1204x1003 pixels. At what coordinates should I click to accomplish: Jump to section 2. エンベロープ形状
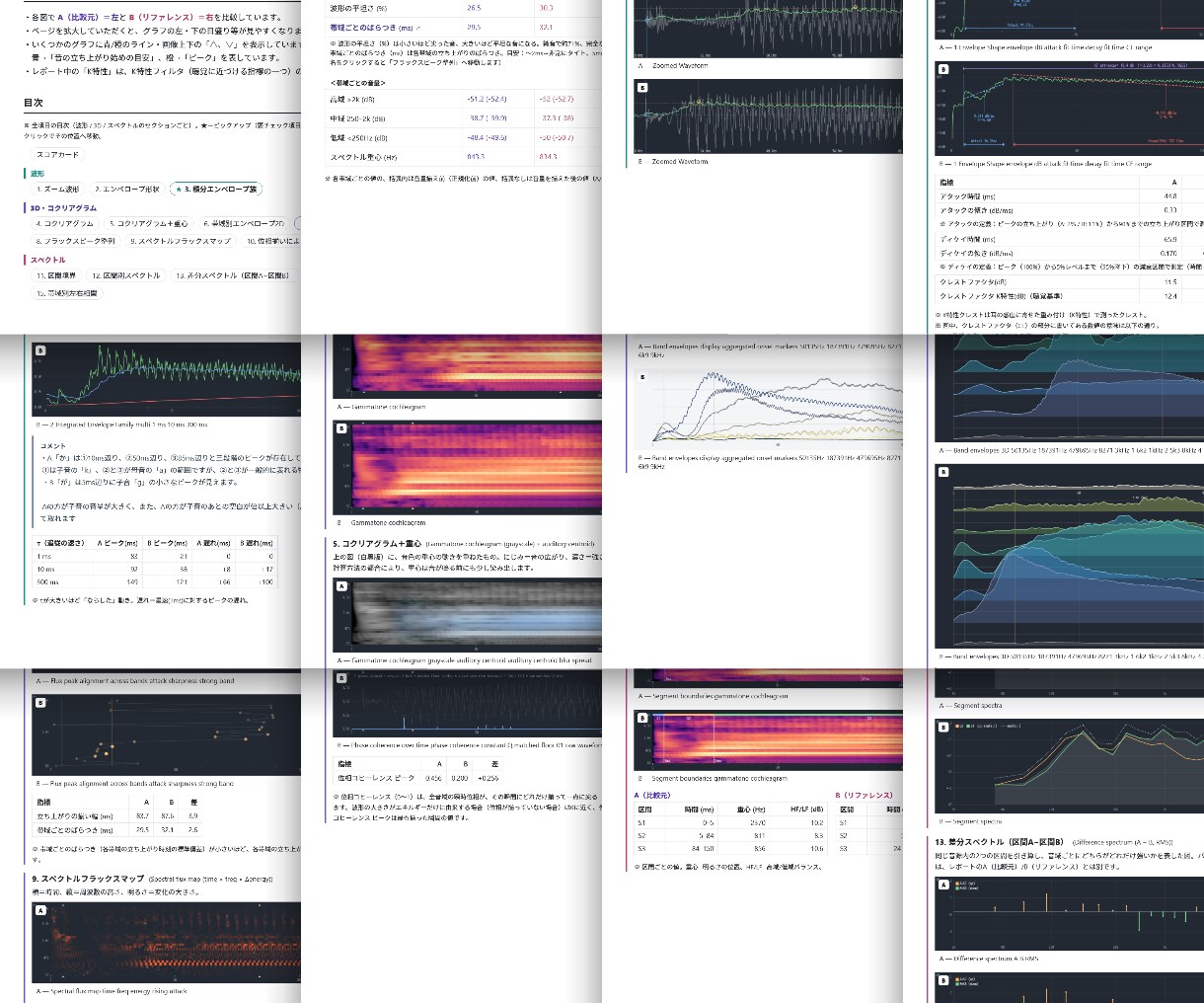[127, 189]
